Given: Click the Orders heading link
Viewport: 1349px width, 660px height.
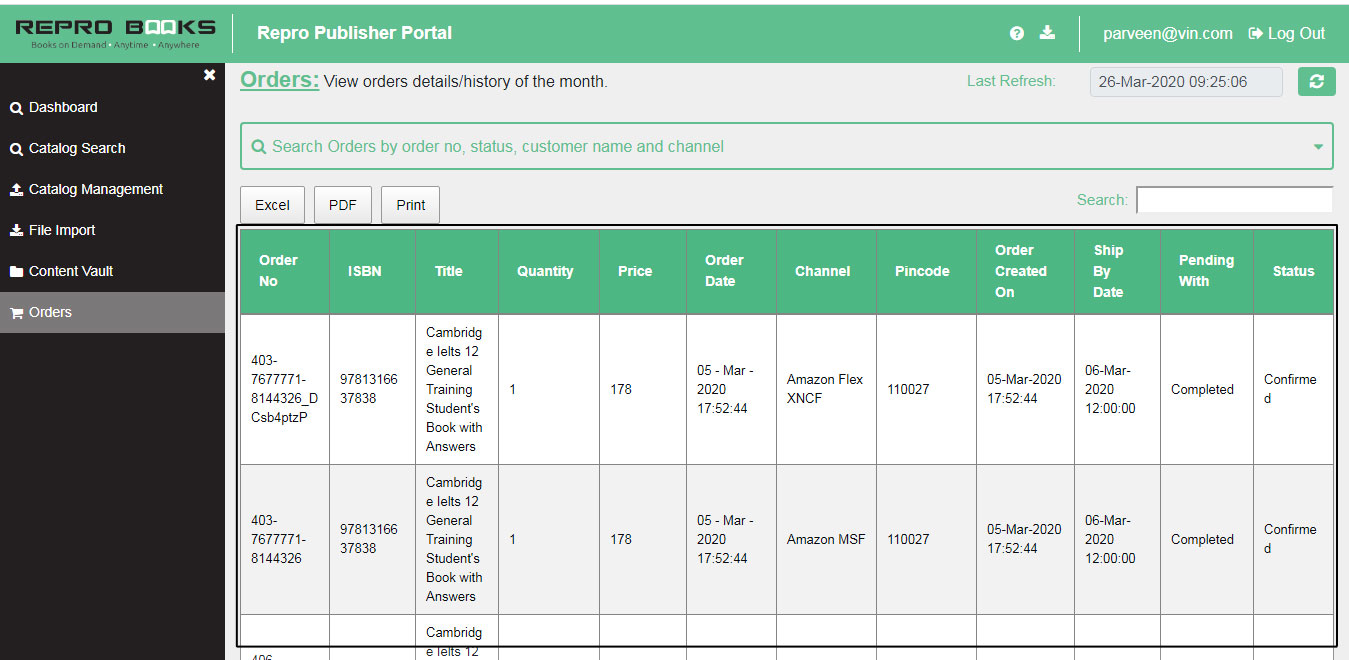Looking at the screenshot, I should click(x=279, y=79).
